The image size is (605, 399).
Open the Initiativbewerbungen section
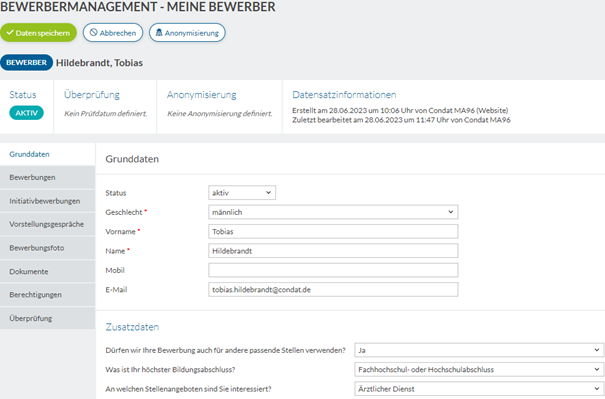coord(47,201)
